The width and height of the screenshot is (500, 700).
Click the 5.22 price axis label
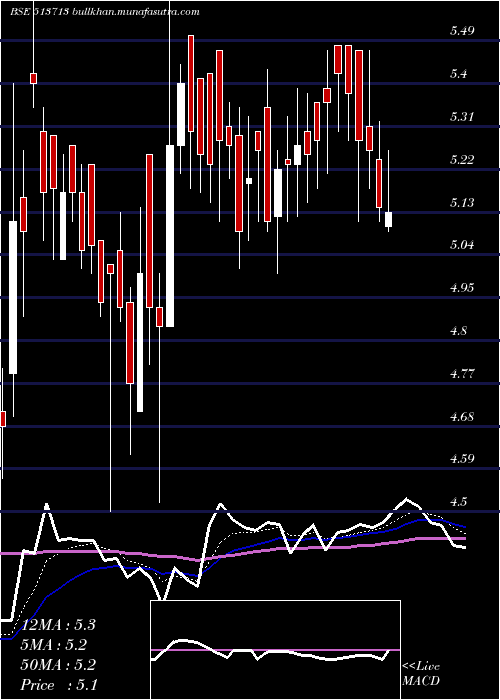462,159
